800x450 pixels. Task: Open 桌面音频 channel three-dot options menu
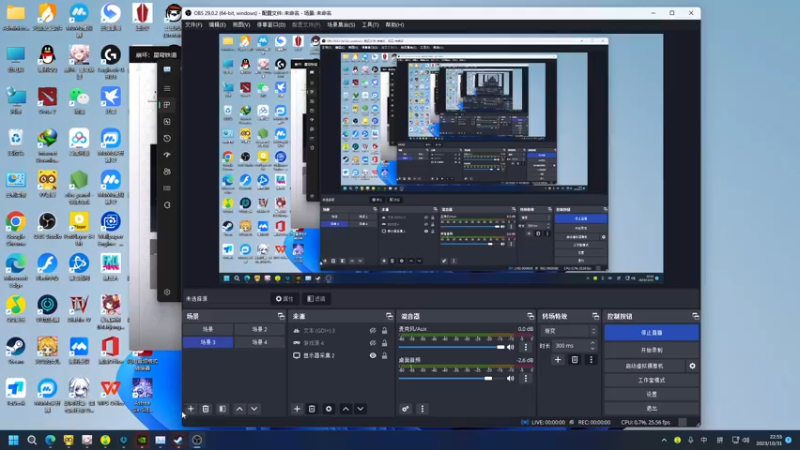click(526, 378)
